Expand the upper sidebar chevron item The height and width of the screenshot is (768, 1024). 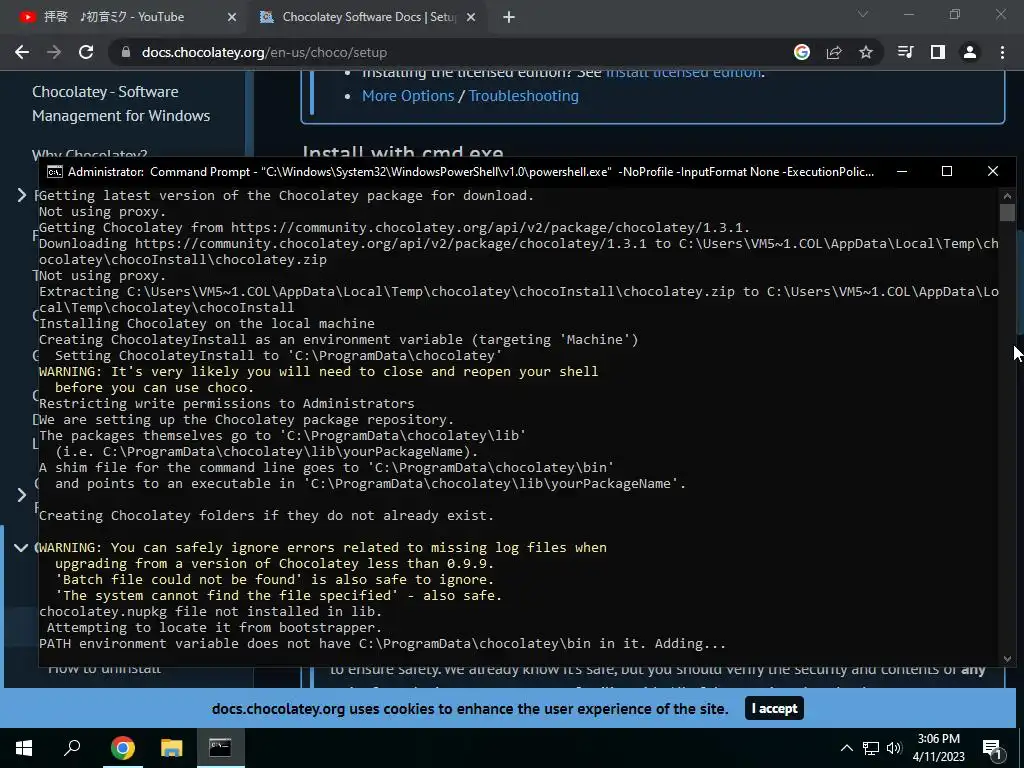point(22,195)
